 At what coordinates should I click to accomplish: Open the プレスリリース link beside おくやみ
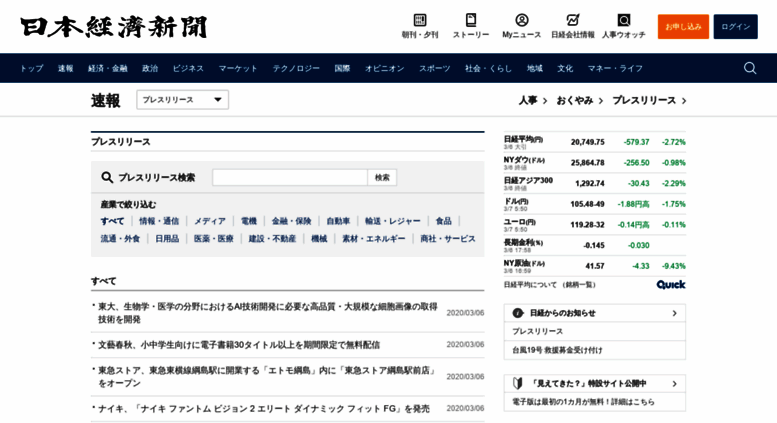(x=649, y=101)
